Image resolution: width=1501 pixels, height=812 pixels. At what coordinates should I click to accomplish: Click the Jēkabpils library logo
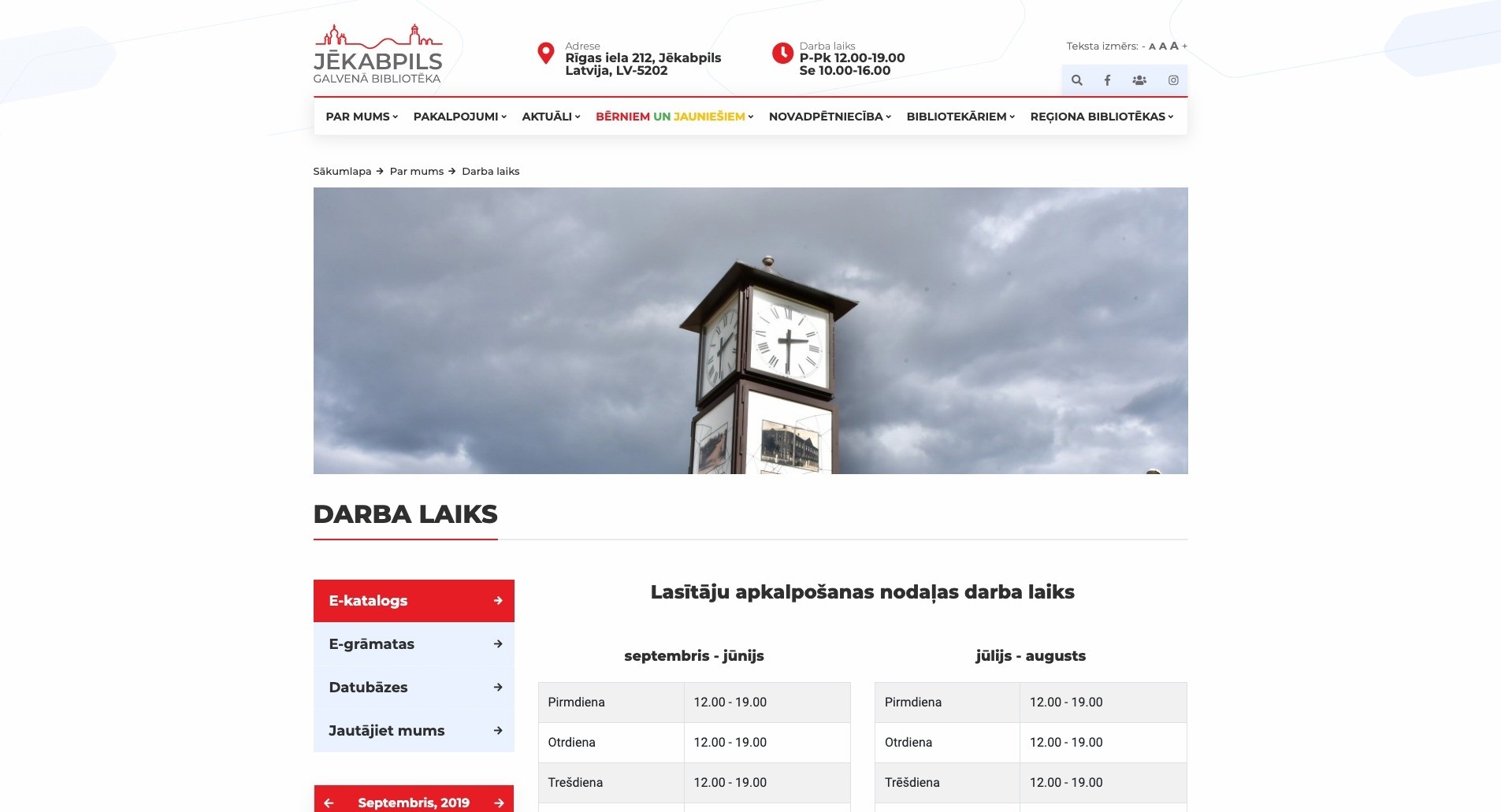click(378, 54)
